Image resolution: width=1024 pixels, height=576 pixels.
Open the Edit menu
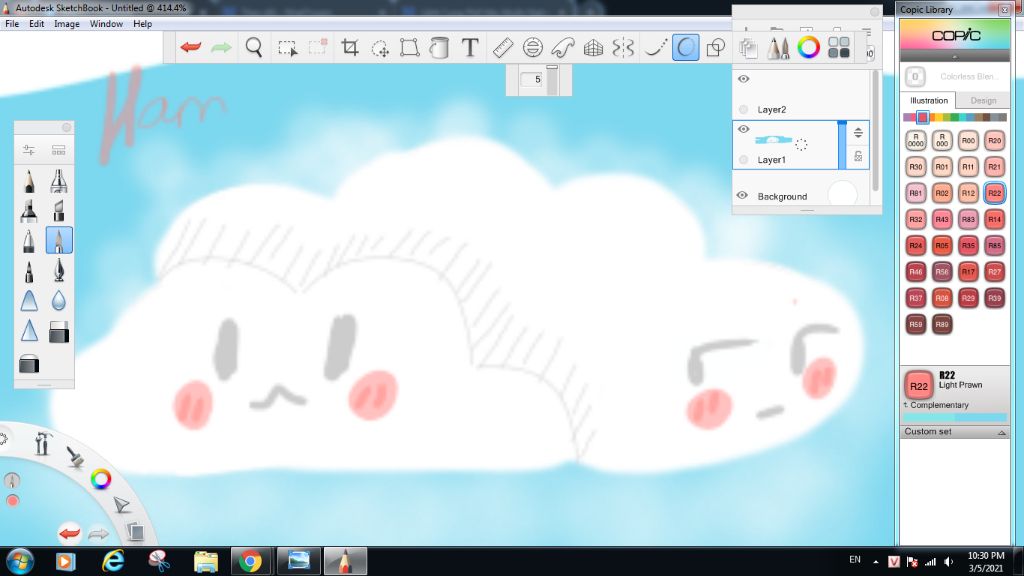coord(37,24)
